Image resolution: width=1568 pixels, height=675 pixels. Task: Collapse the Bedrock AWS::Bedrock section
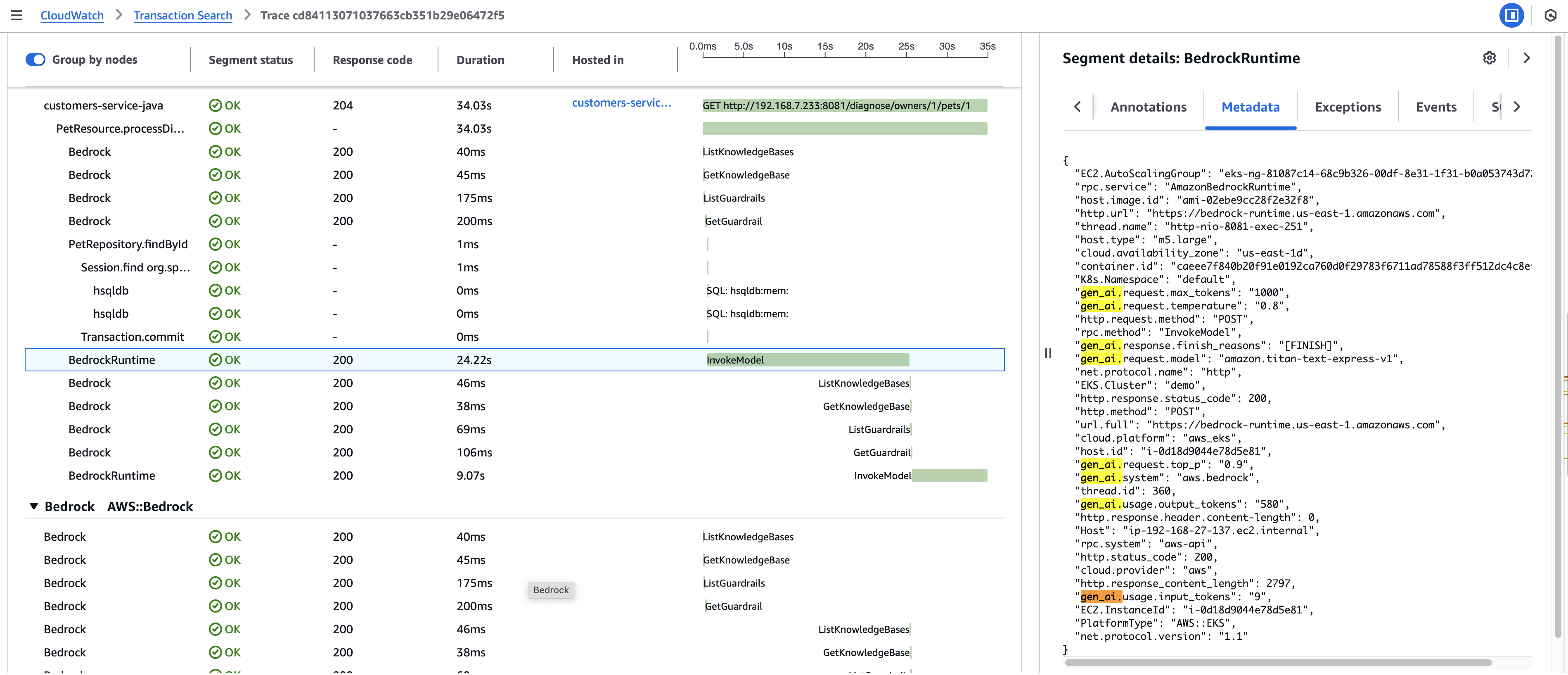(34, 506)
